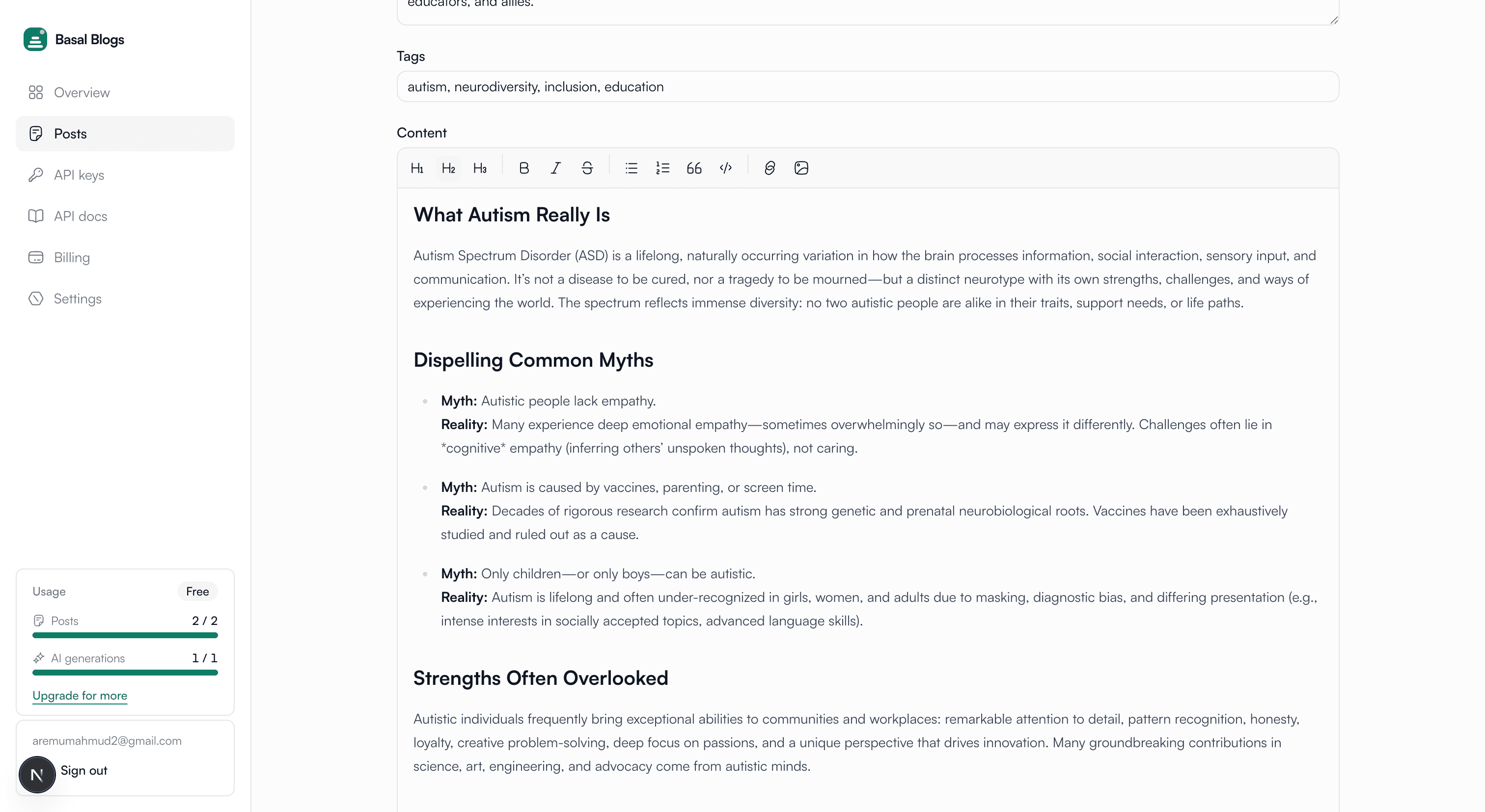
Task: Click the Tags label
Action: click(x=411, y=56)
